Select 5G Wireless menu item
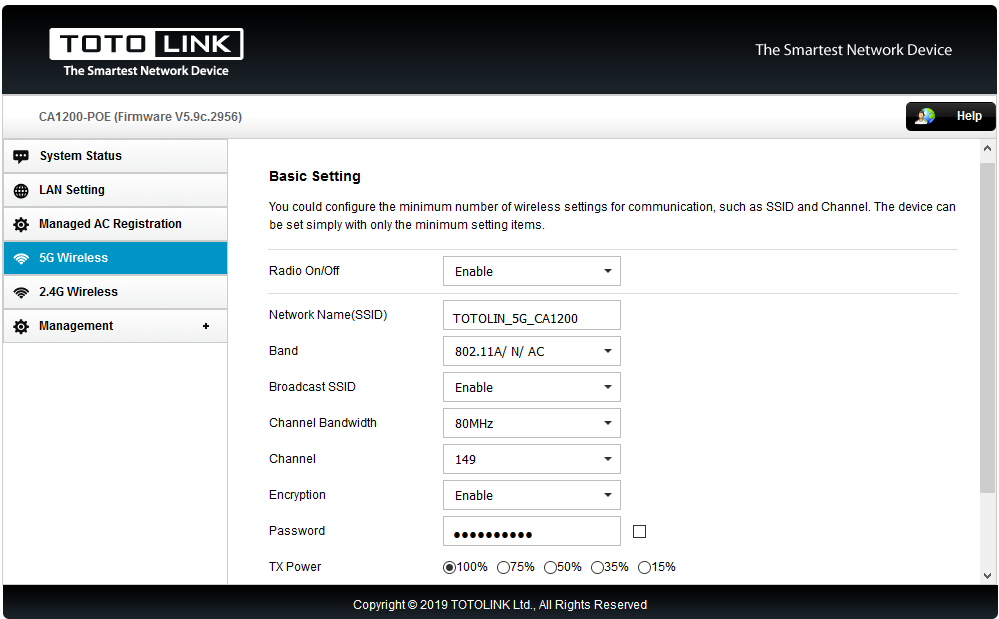999x619 pixels. (x=115, y=258)
